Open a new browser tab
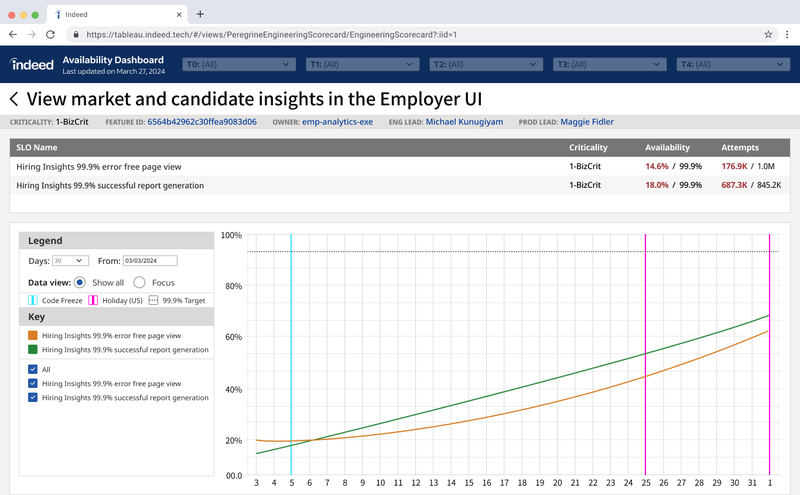This screenshot has width=800, height=495. (200, 14)
